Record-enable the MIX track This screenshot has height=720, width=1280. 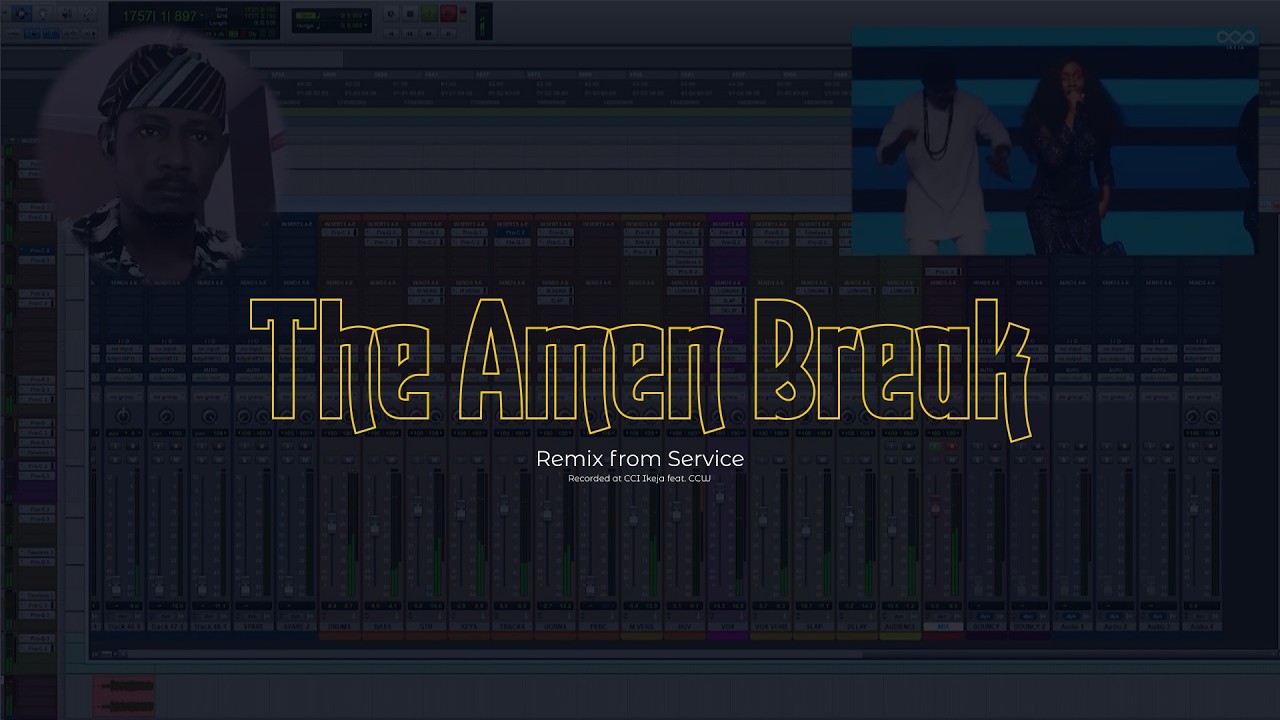951,446
